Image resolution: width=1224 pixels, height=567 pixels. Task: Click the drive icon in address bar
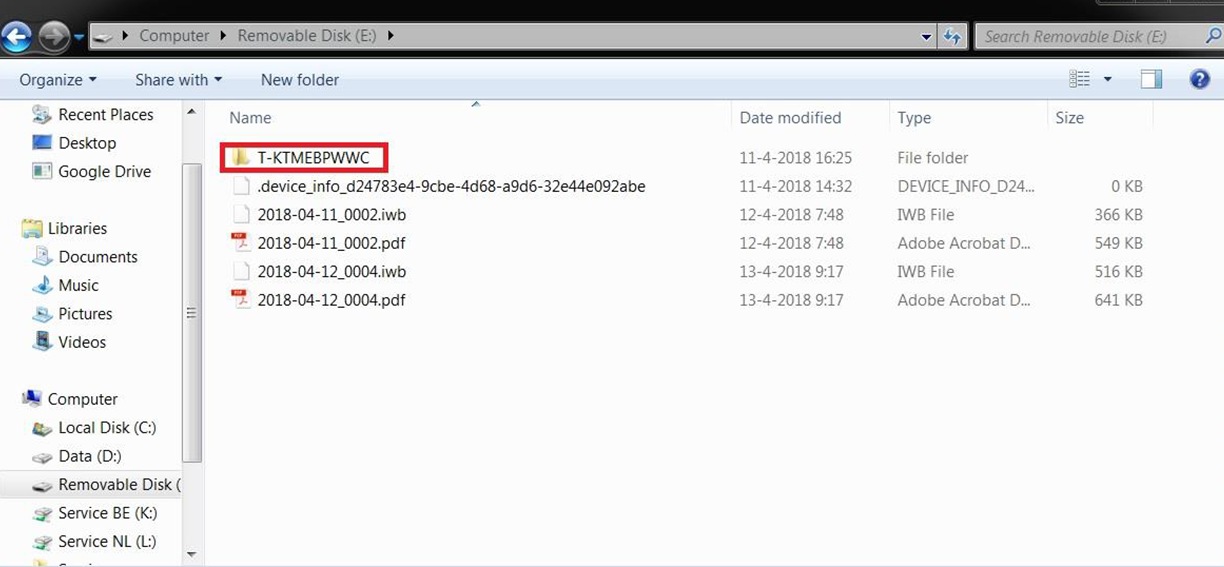click(103, 36)
